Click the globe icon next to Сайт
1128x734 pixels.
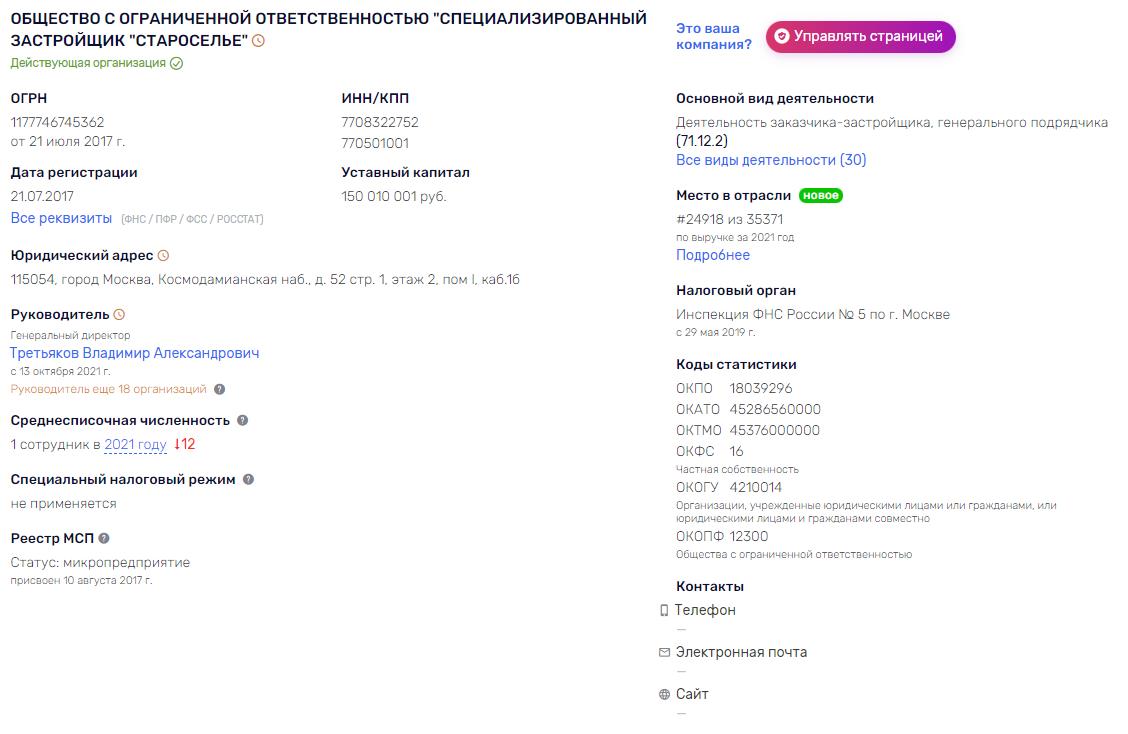click(664, 694)
